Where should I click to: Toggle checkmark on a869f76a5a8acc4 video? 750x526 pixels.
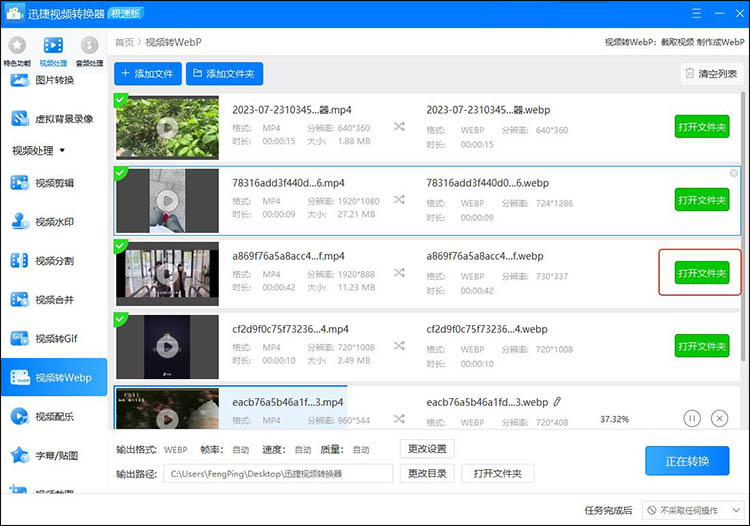tap(120, 245)
